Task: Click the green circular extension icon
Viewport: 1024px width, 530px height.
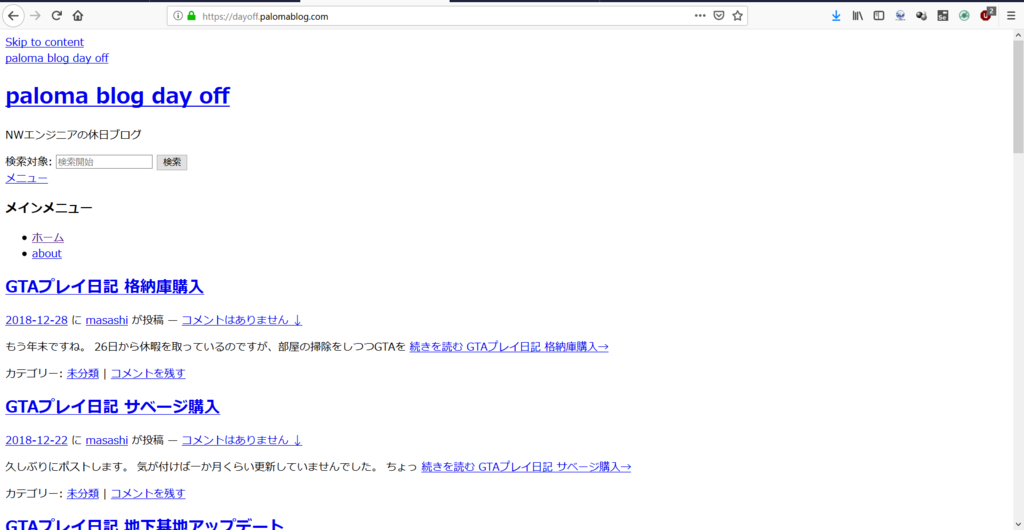Action: (964, 16)
